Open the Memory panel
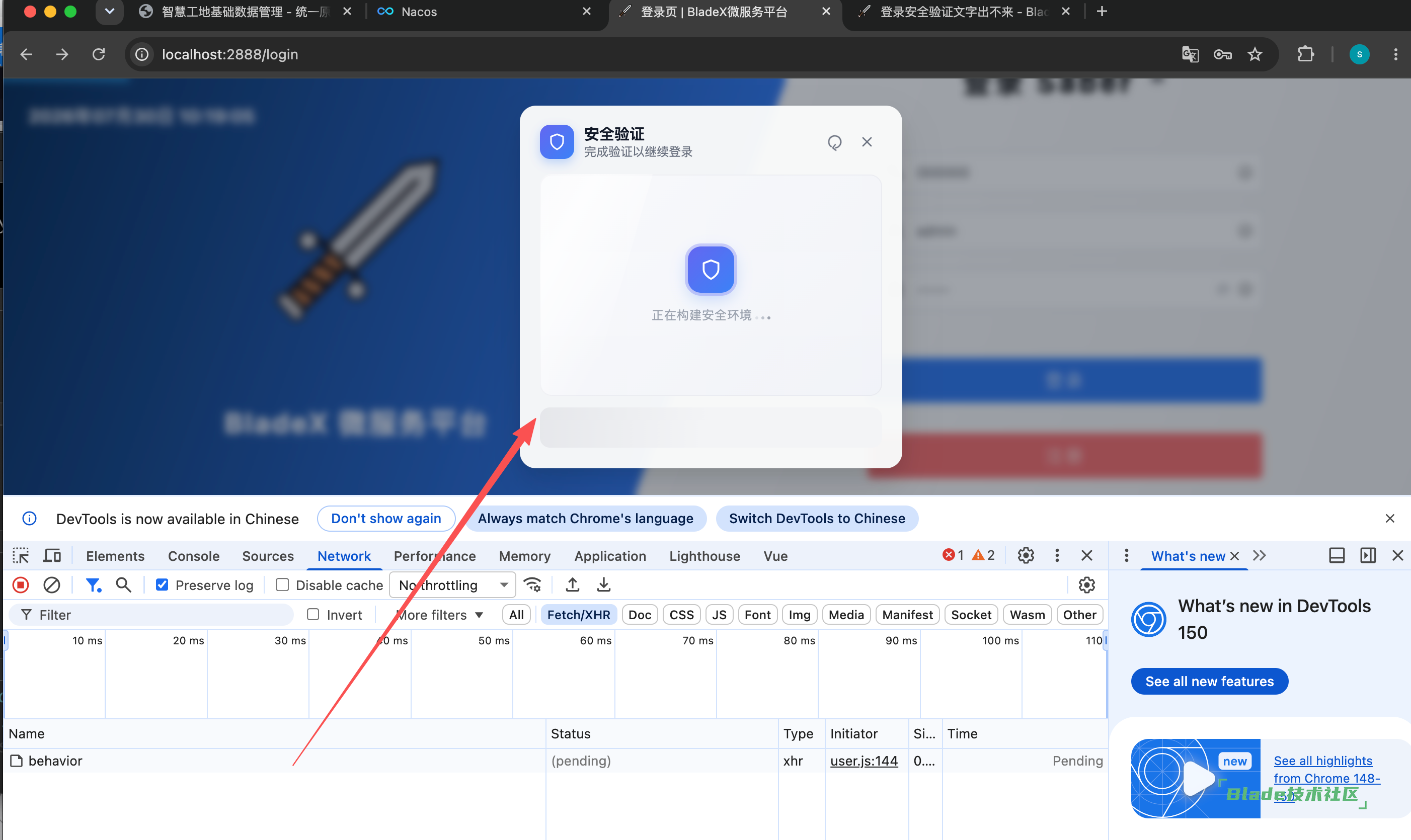The height and width of the screenshot is (840, 1411). [x=524, y=556]
